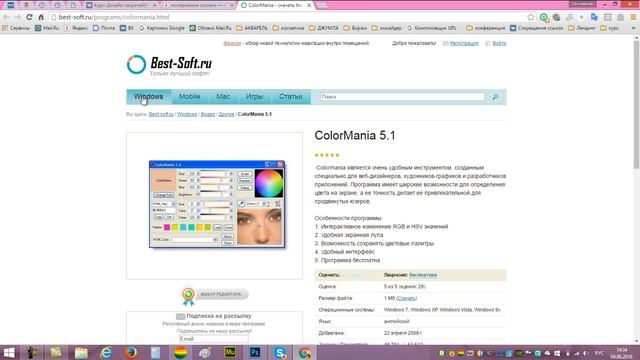Click the ColorMania screenshot thumbnail

click(217, 204)
